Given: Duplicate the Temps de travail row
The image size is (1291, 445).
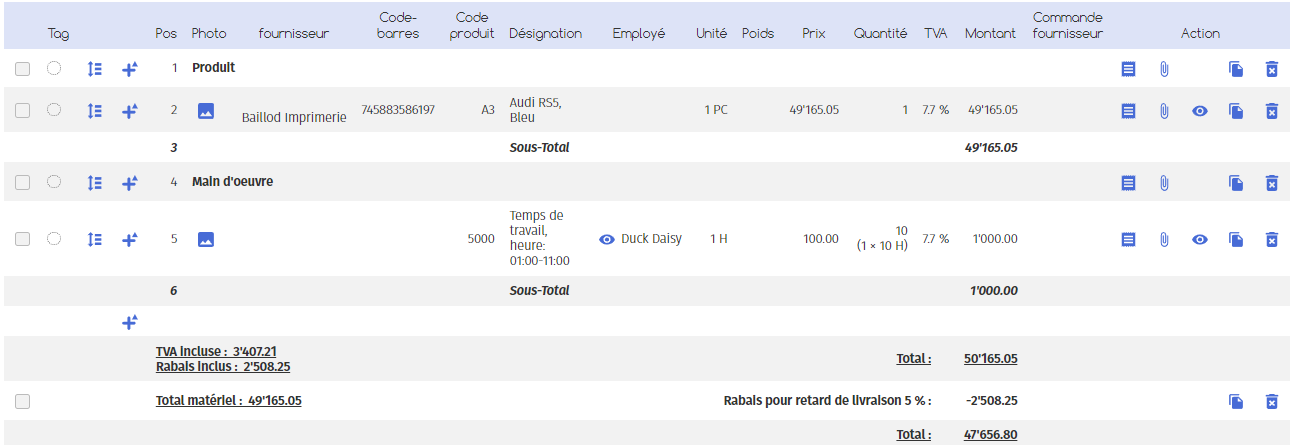Looking at the screenshot, I should [1236, 239].
